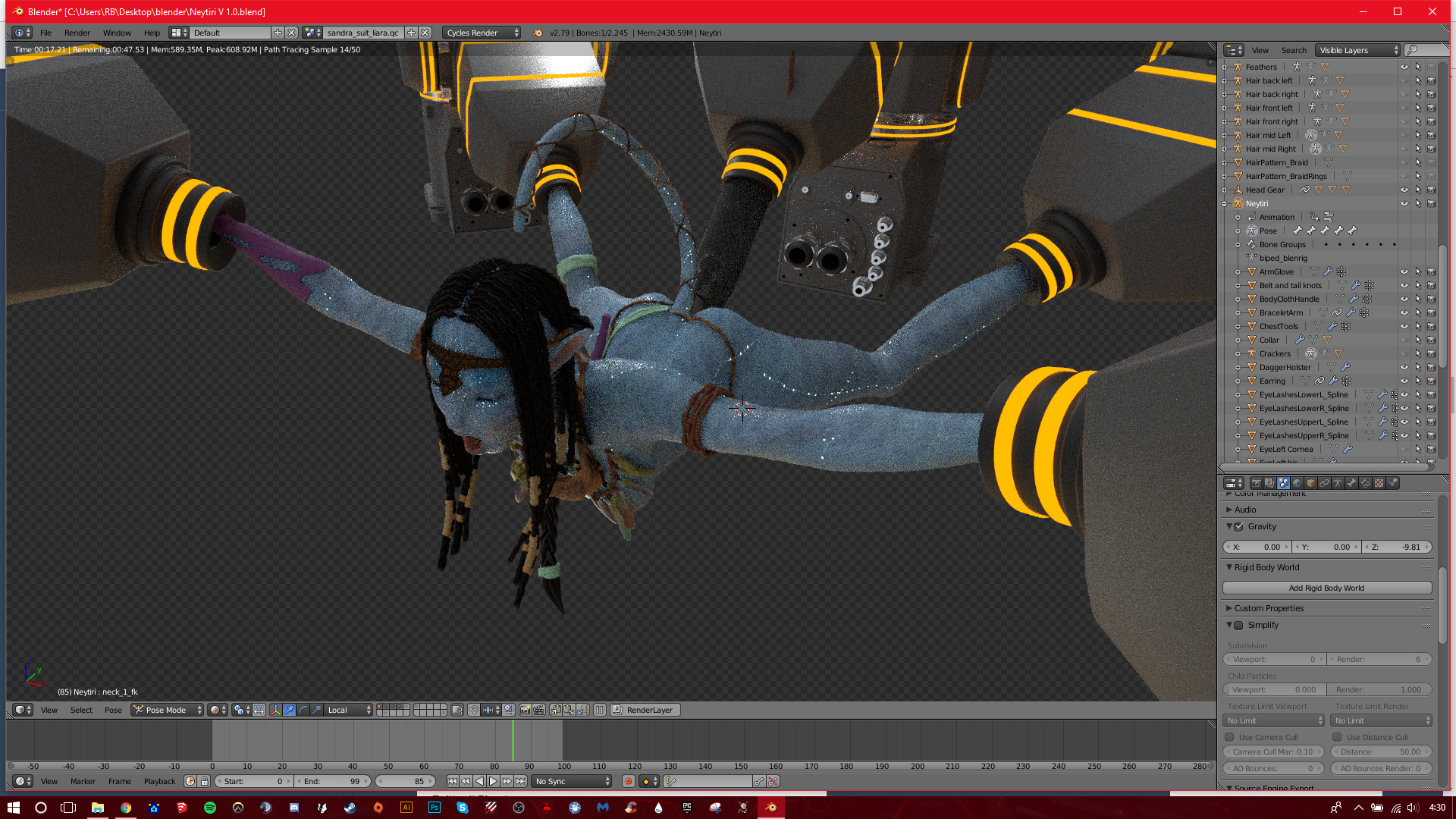Click Add Rigid Body World button
This screenshot has height=819, width=1456.
[x=1327, y=588]
